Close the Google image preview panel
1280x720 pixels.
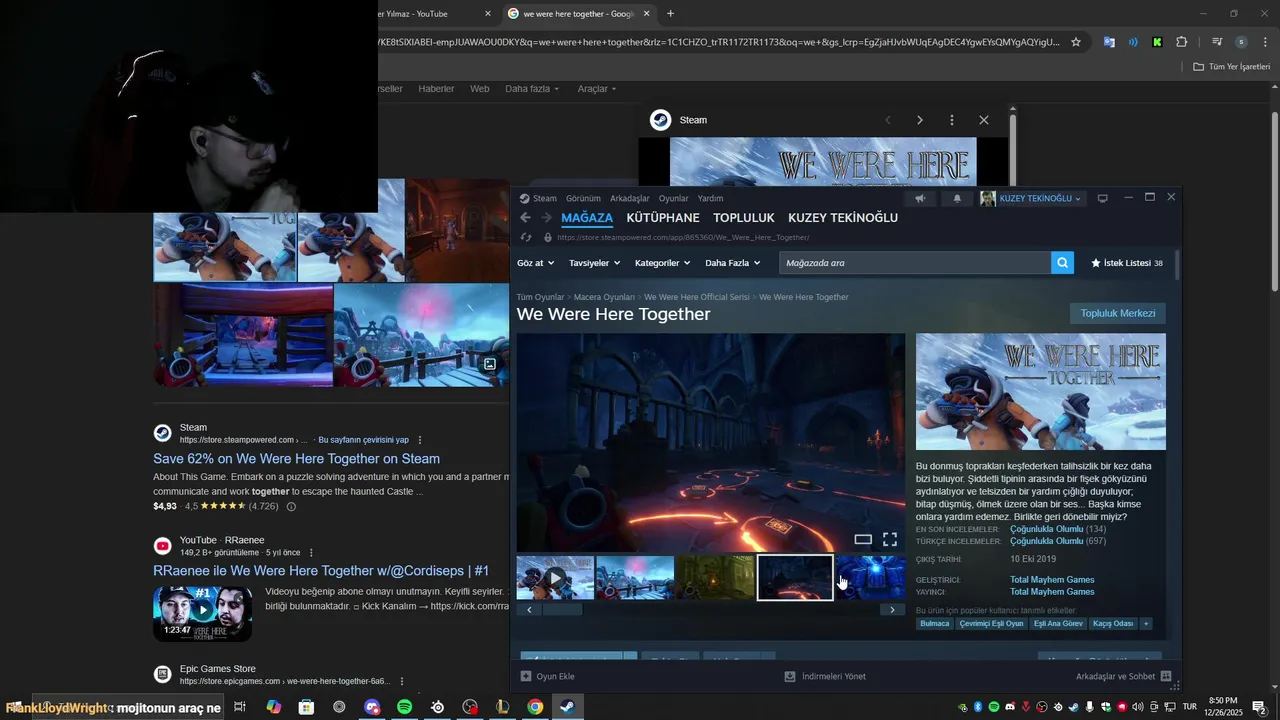pos(984,120)
